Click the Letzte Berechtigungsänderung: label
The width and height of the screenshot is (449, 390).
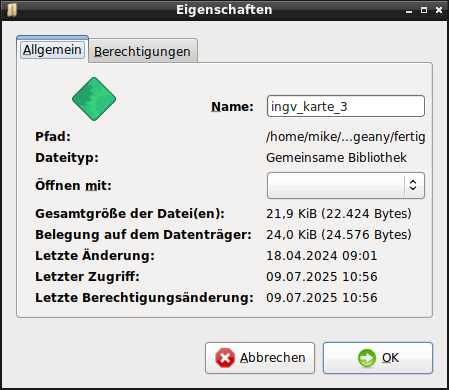point(144,298)
